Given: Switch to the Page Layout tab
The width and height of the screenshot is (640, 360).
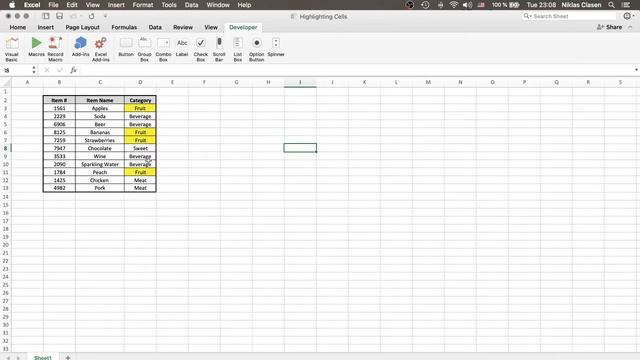Looking at the screenshot, I should (x=82, y=27).
